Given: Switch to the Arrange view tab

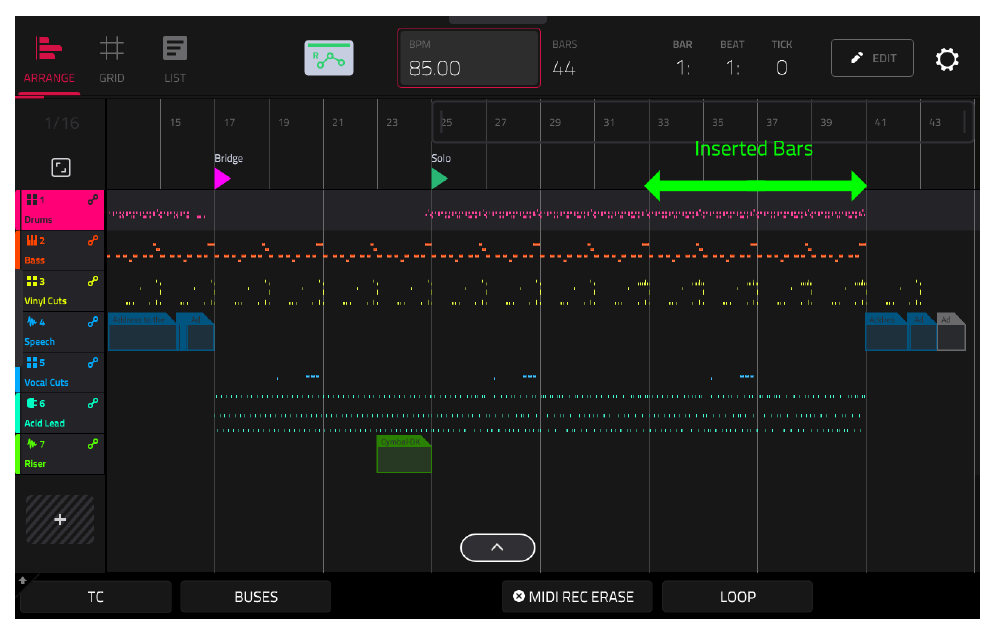Looking at the screenshot, I should 49,60.
